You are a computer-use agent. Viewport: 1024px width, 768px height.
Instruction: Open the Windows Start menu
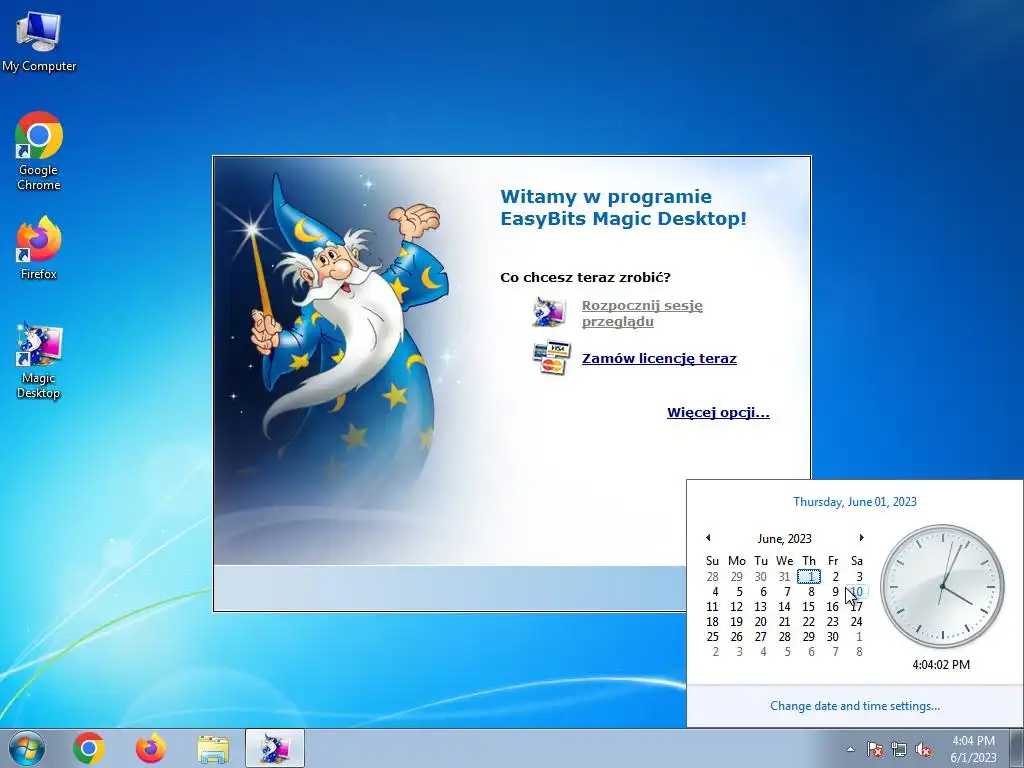point(27,748)
